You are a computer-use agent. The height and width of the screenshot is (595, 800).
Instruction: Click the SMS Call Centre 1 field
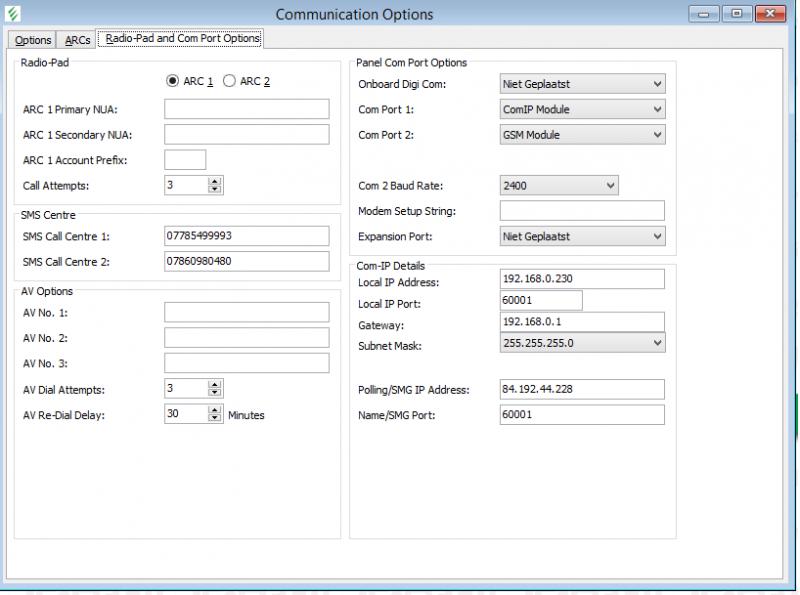pos(246,236)
